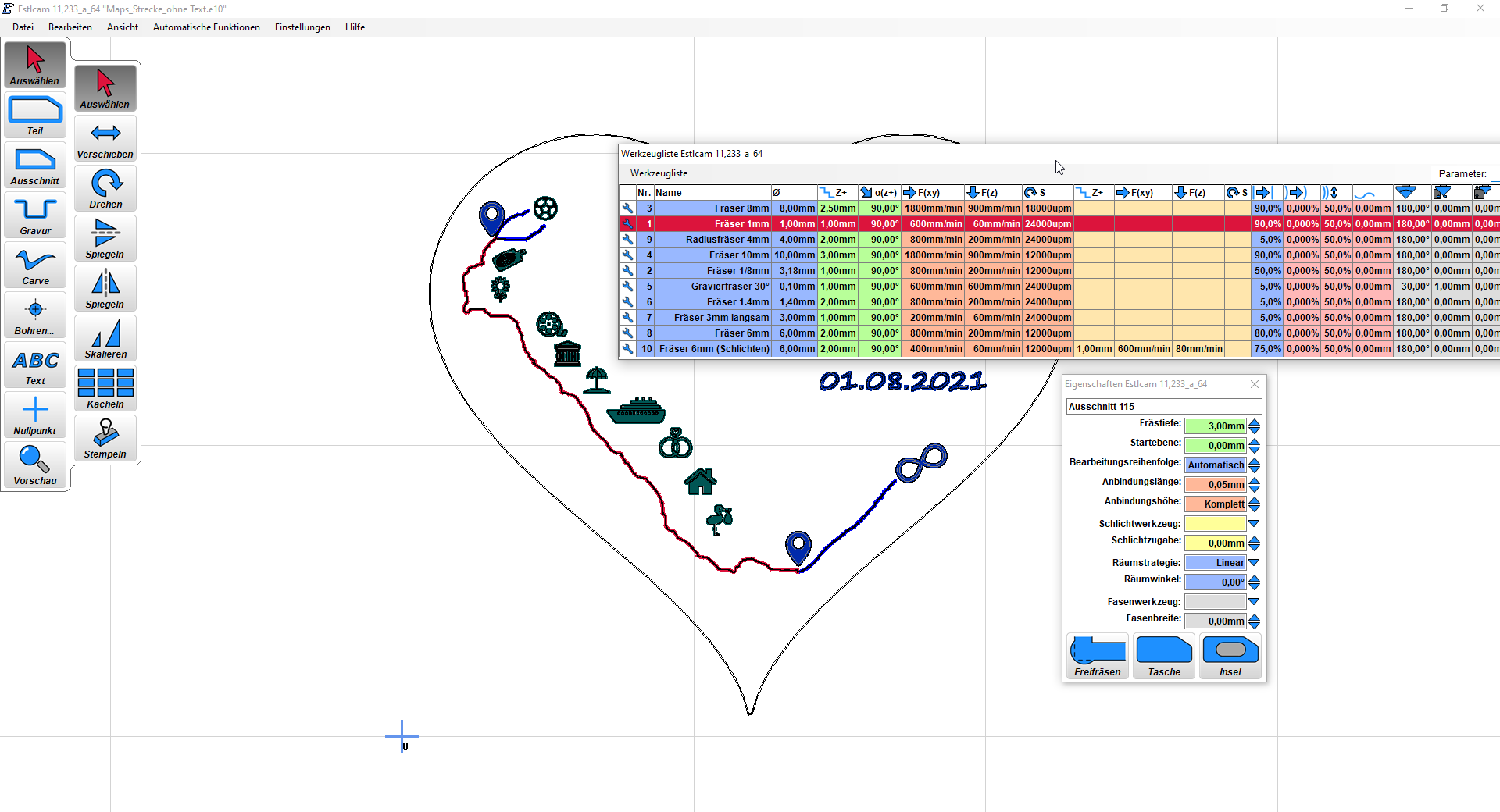Set origin with the Nullpunkt tool
The width and height of the screenshot is (1500, 812).
tap(35, 415)
